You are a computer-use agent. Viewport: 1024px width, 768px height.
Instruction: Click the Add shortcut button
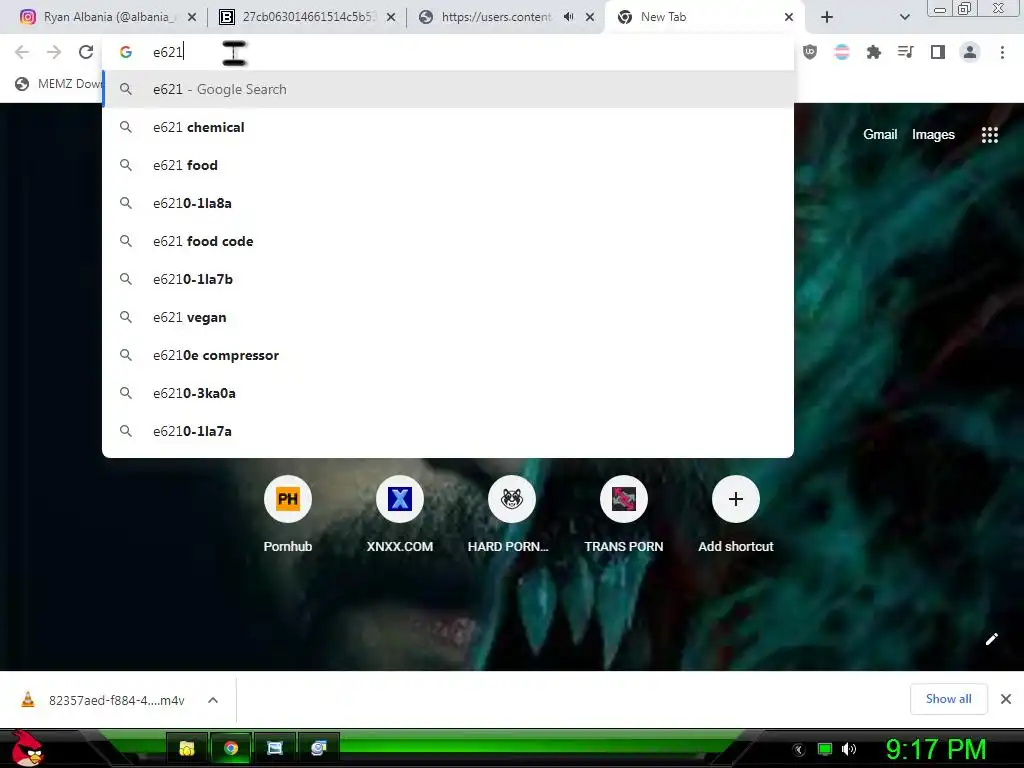(x=735, y=514)
